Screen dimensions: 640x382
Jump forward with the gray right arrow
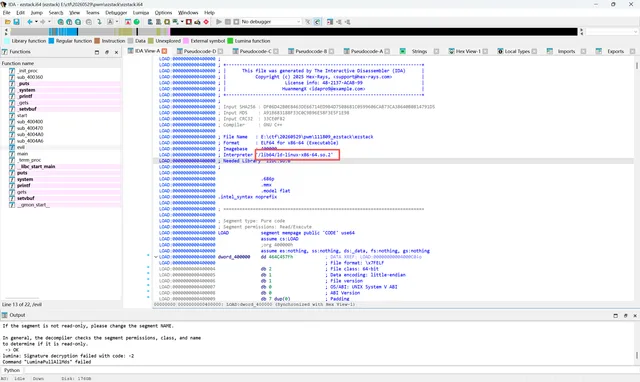point(42,22)
